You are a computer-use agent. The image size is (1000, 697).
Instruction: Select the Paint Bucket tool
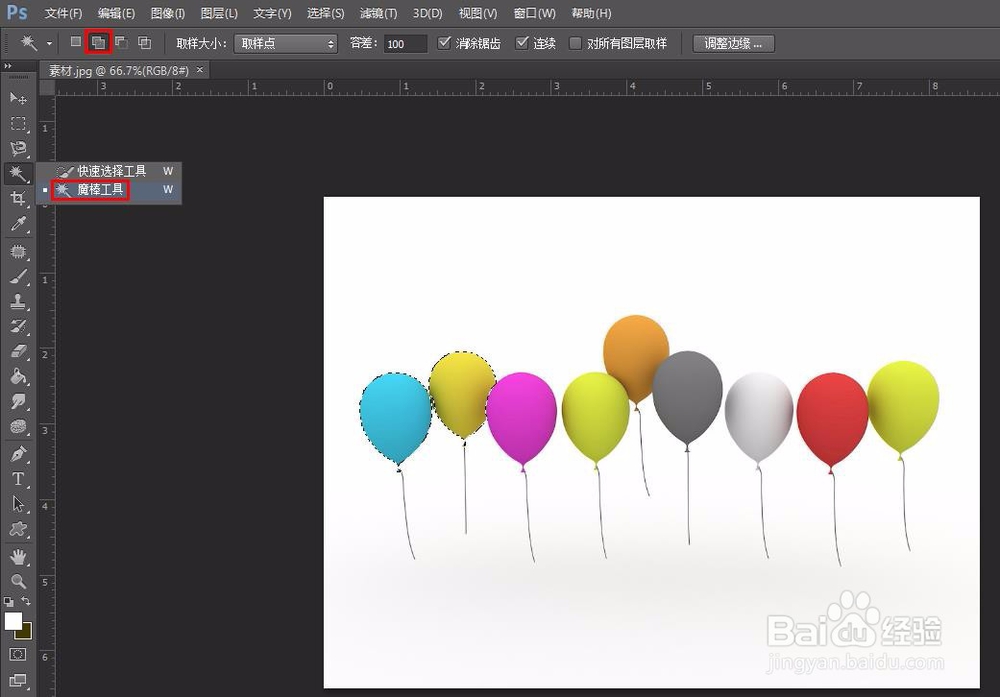18,376
